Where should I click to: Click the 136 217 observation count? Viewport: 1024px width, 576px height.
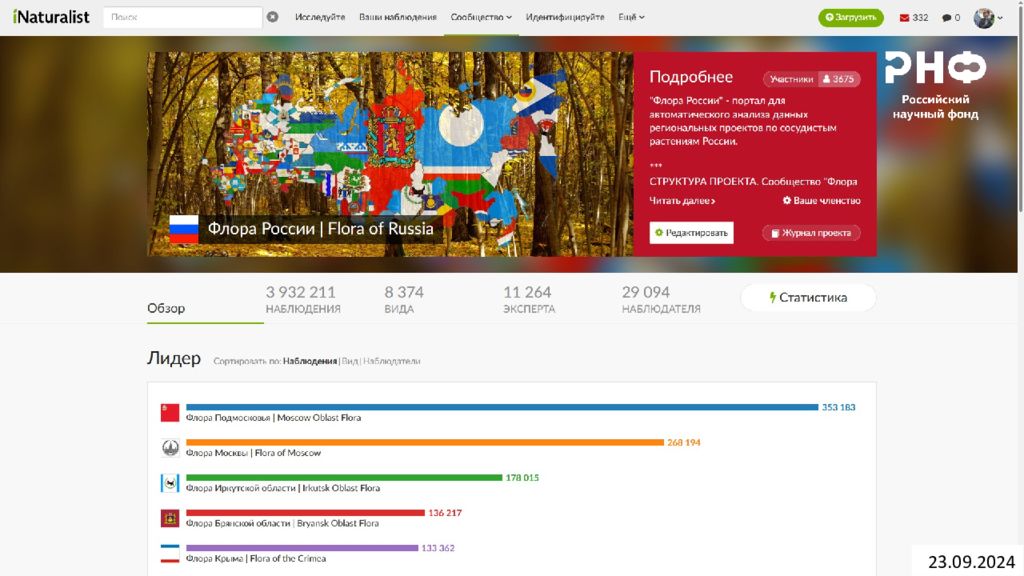[445, 513]
